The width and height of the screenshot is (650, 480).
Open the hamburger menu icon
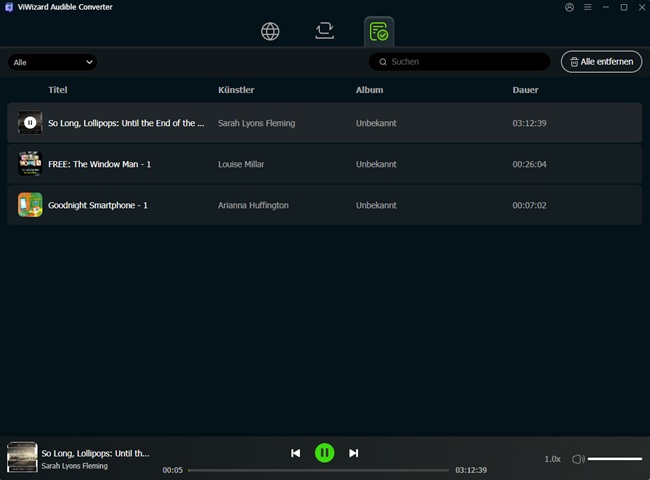click(x=588, y=7)
